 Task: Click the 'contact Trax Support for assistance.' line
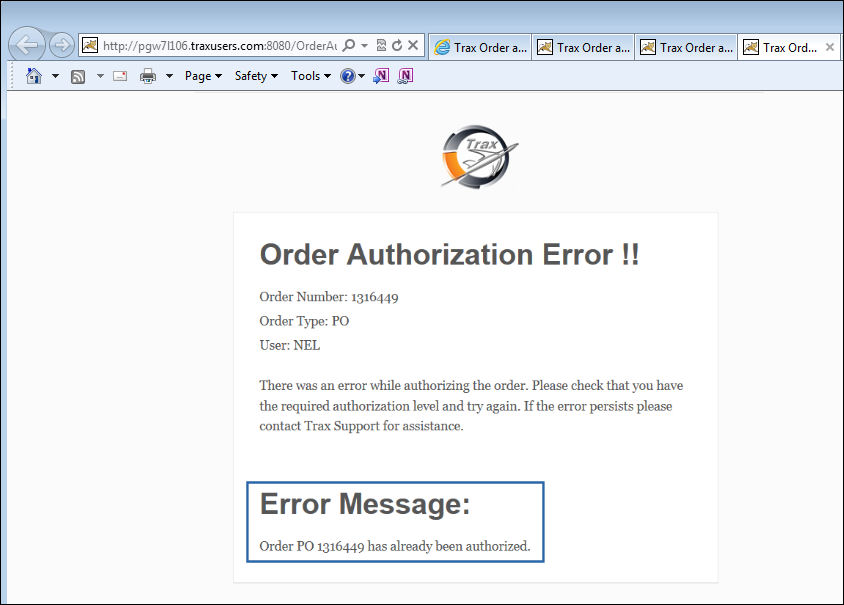click(x=361, y=426)
